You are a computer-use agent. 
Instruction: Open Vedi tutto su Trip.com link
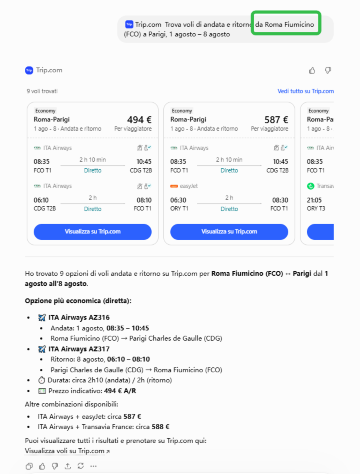tap(306, 91)
